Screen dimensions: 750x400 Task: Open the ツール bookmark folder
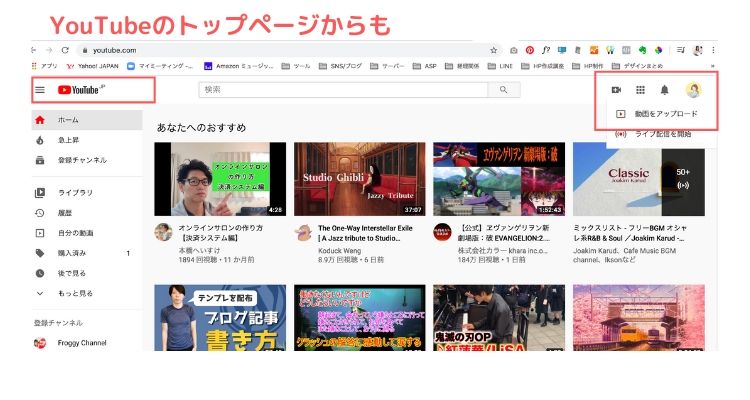tap(296, 66)
